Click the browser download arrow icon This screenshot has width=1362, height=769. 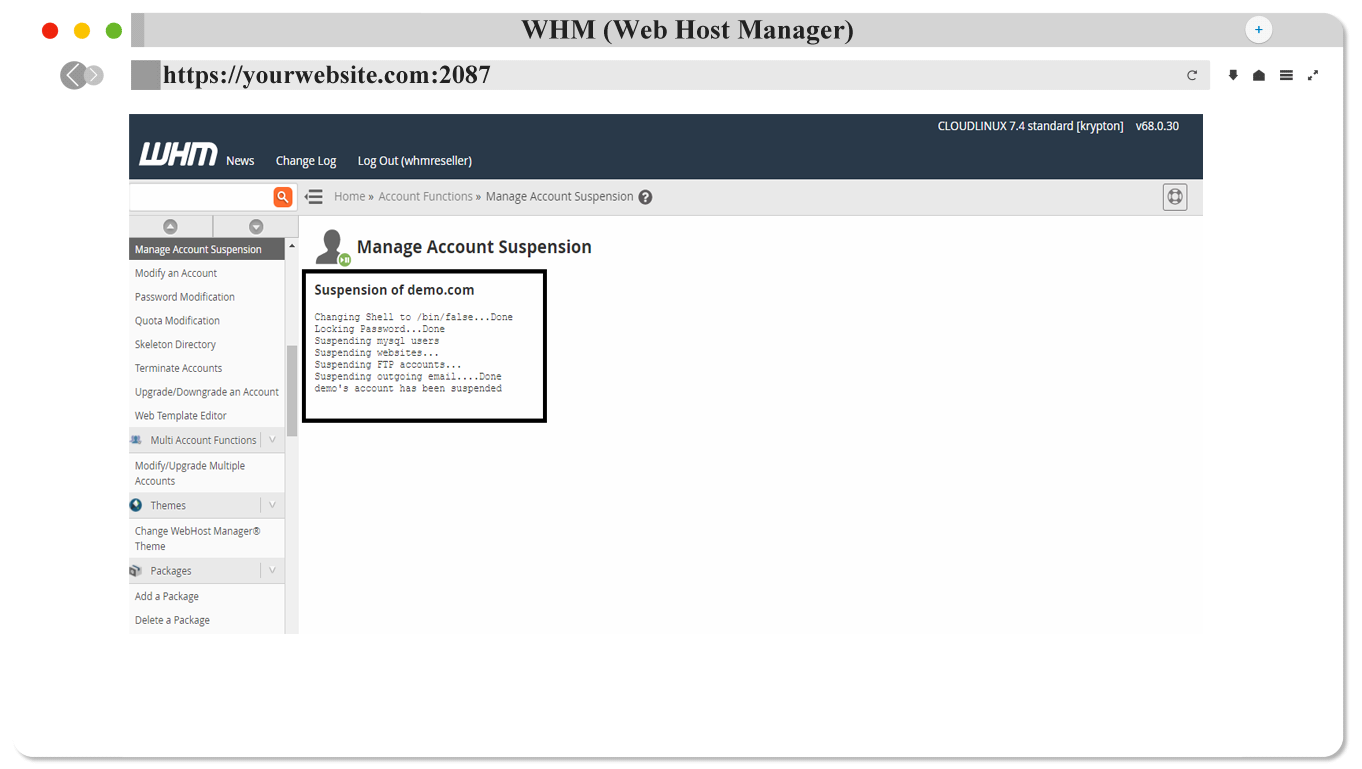click(x=1233, y=75)
